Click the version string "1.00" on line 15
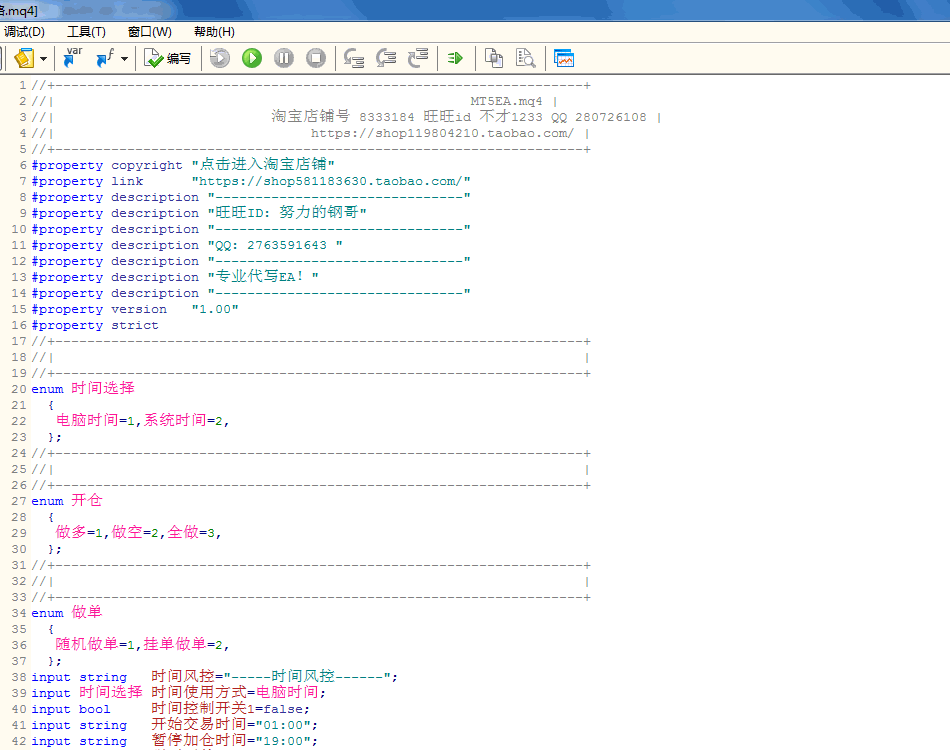Screen dimensions: 950x750 click(215, 309)
